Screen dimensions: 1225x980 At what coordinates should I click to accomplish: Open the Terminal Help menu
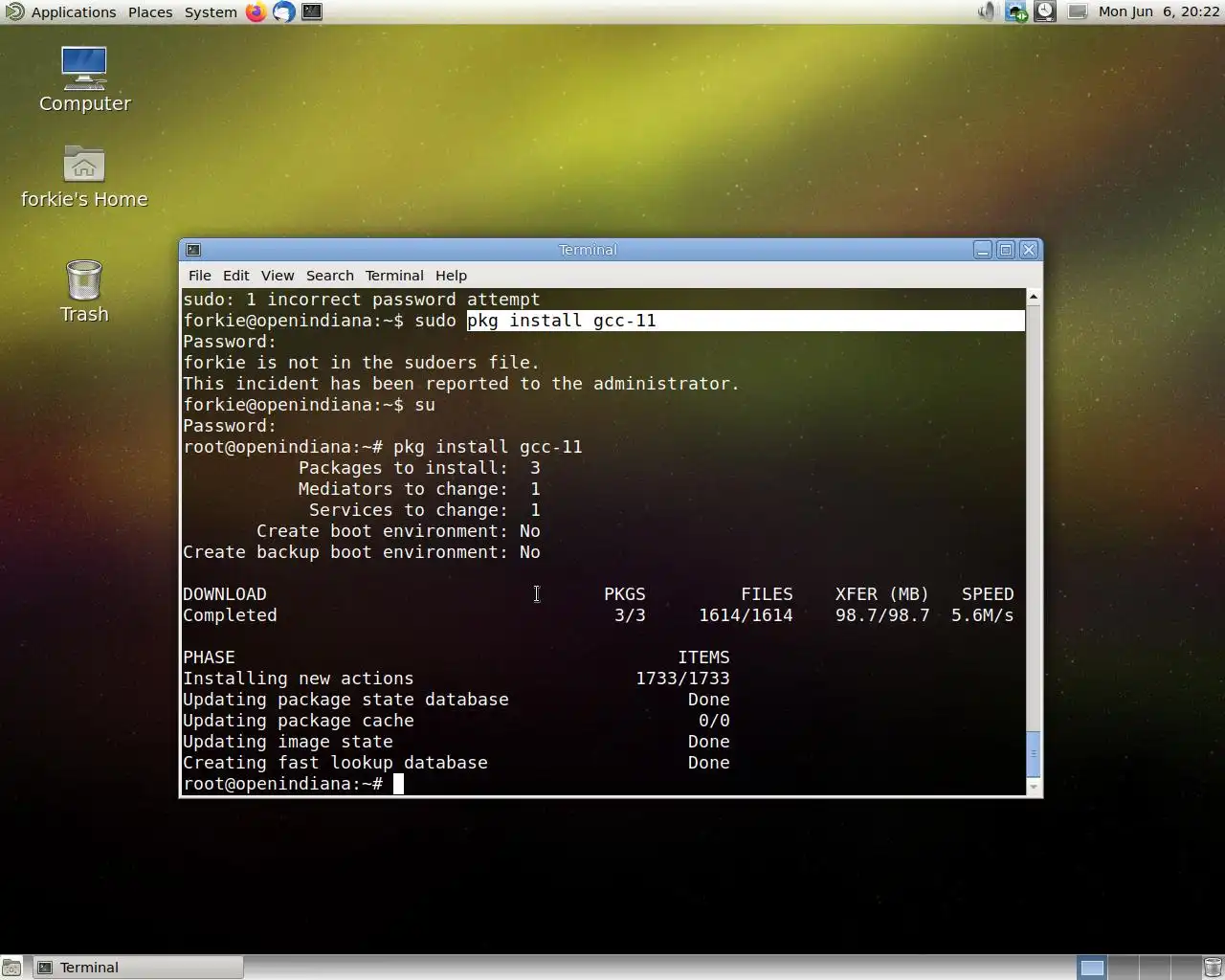click(x=451, y=276)
